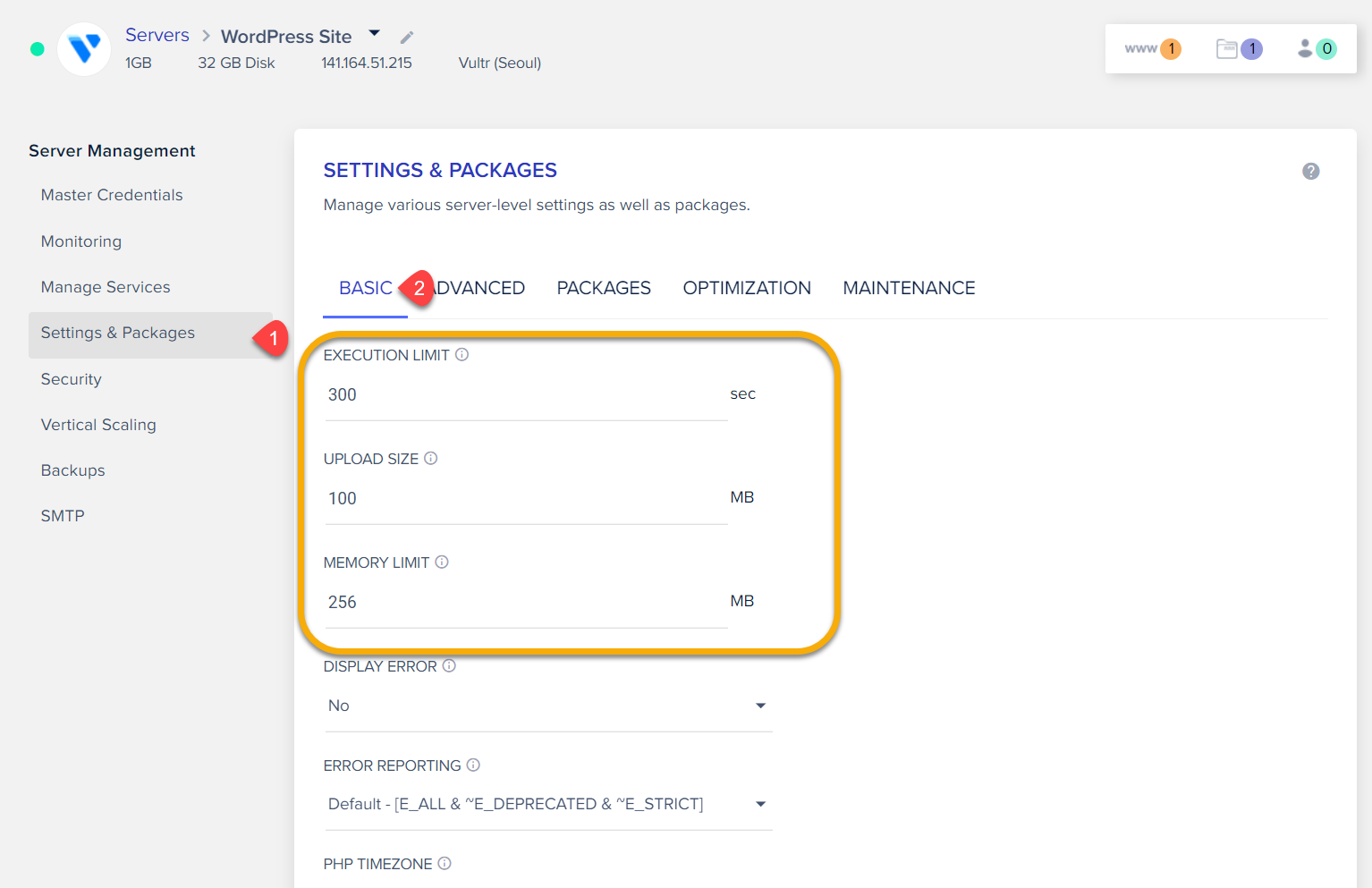
Task: Click the pencil edit icon beside WordPress Site
Action: click(405, 38)
